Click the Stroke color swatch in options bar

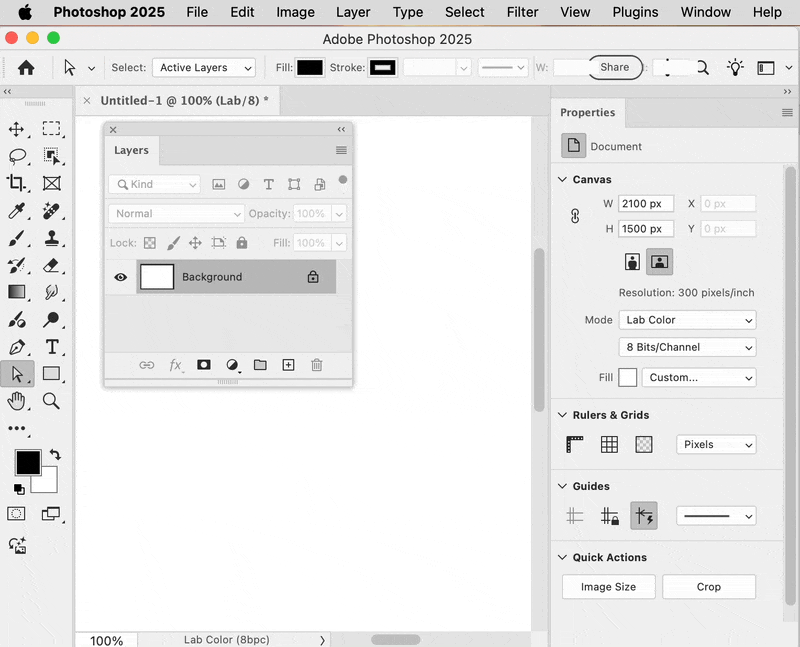click(383, 67)
